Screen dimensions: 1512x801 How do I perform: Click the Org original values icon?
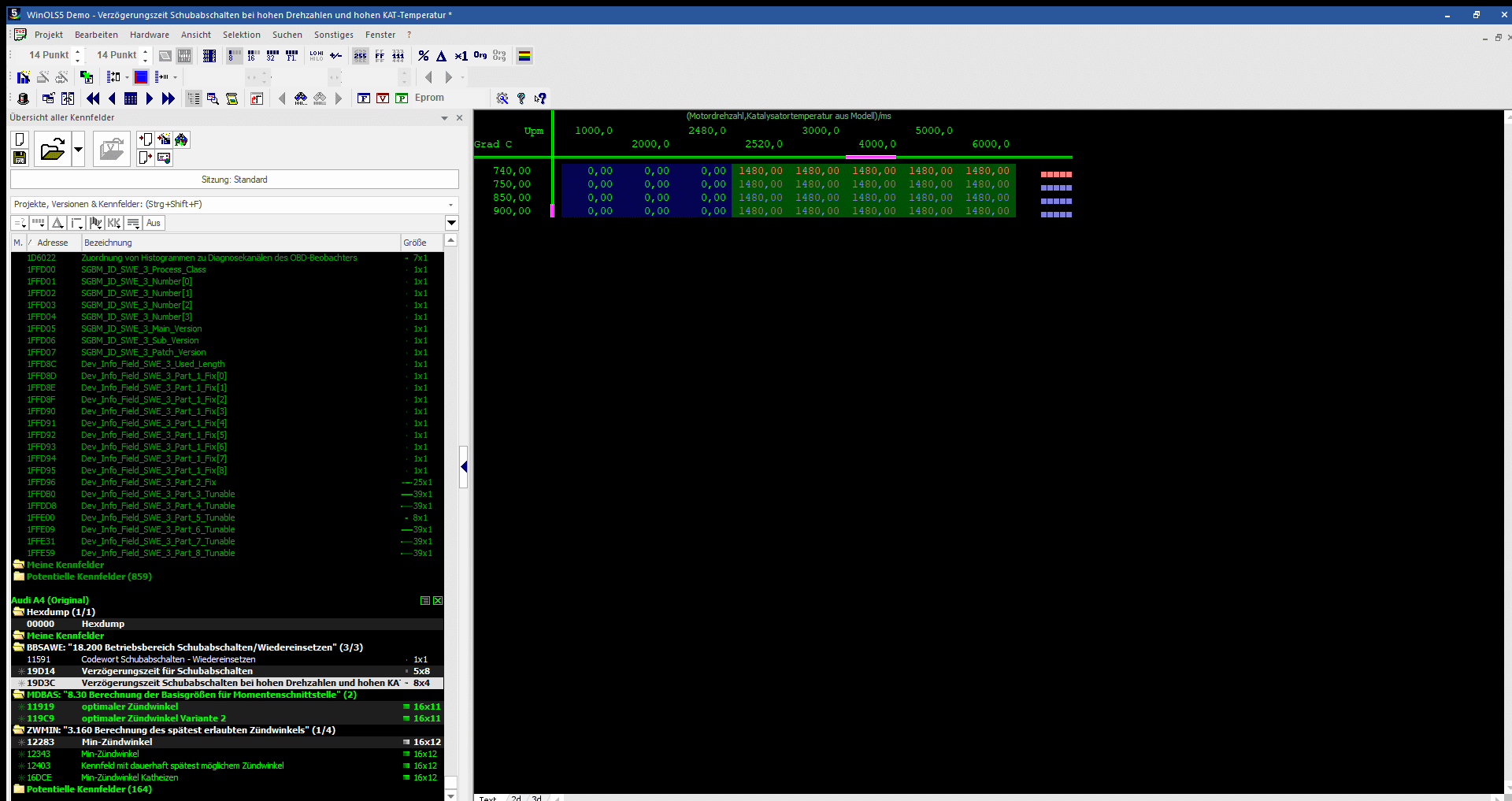click(480, 56)
